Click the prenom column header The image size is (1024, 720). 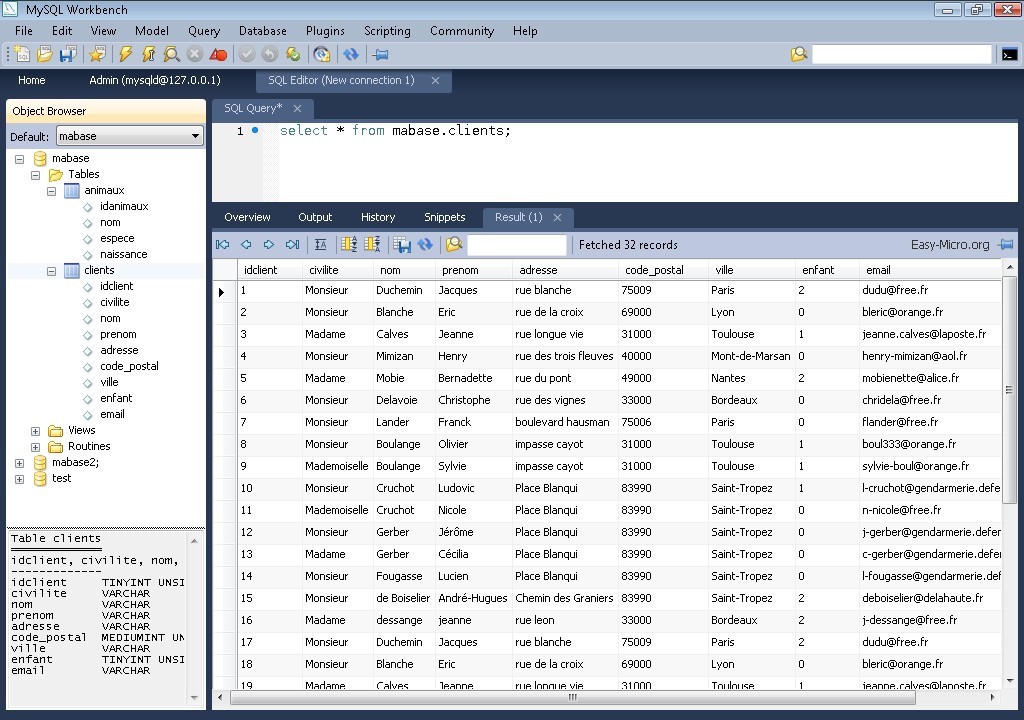pos(474,270)
